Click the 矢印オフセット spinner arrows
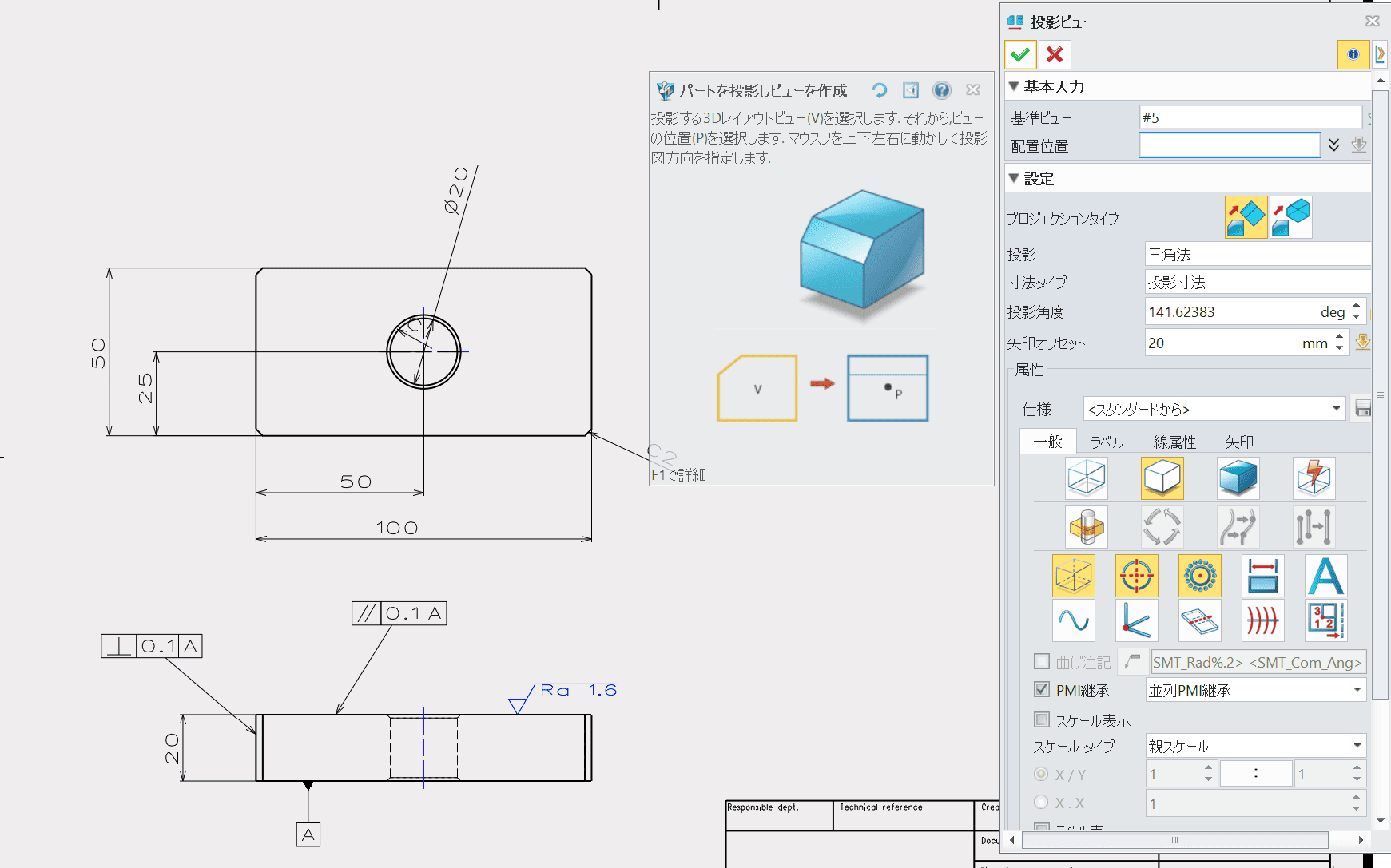The width and height of the screenshot is (1391, 868). tap(1340, 343)
